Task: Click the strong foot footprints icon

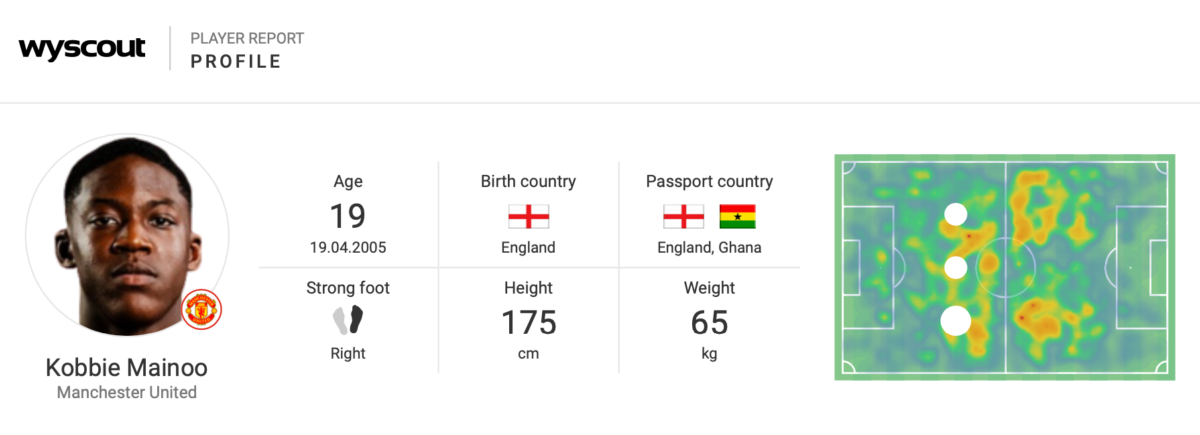Action: click(x=348, y=320)
